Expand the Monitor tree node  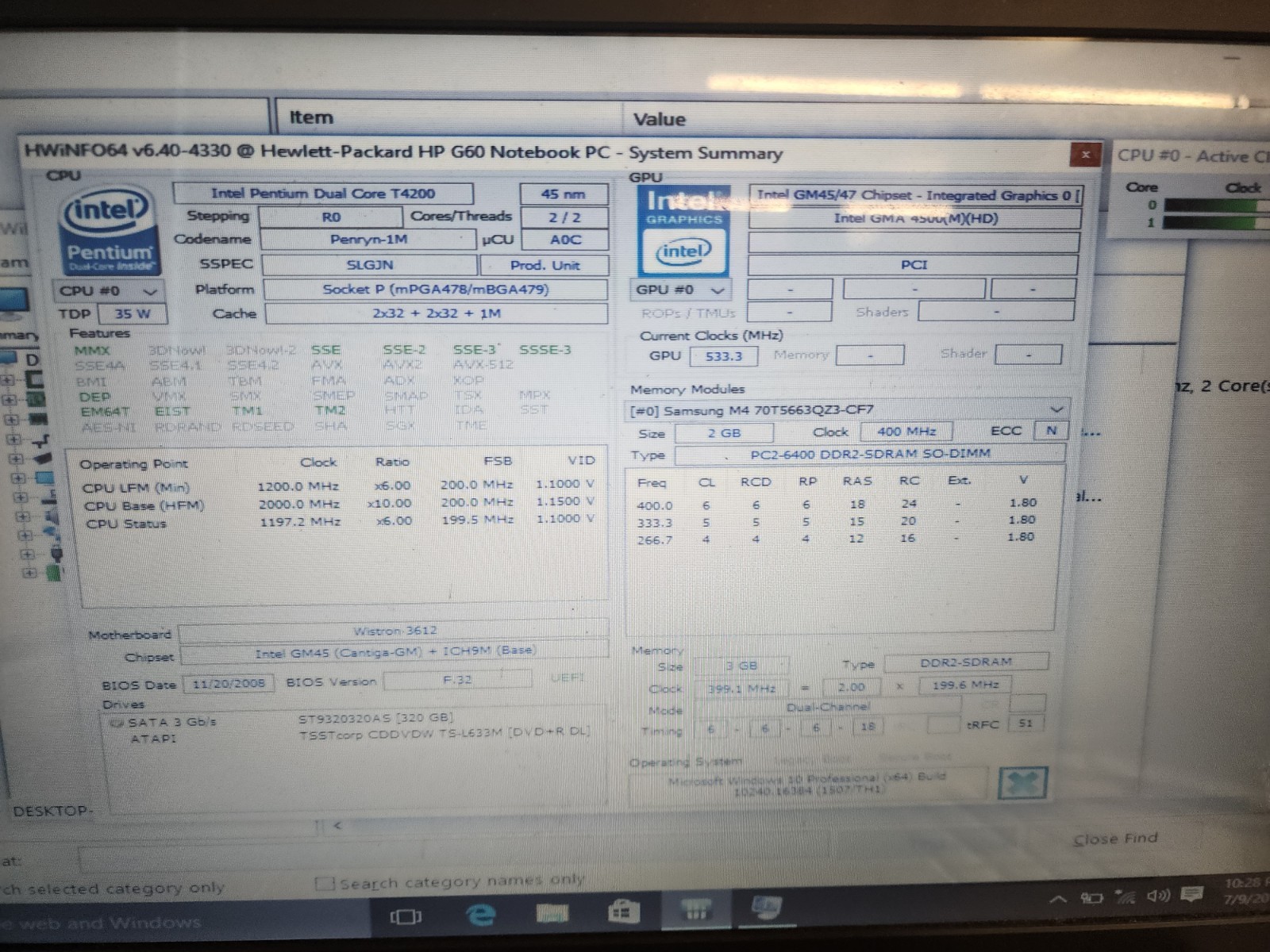(x=18, y=478)
